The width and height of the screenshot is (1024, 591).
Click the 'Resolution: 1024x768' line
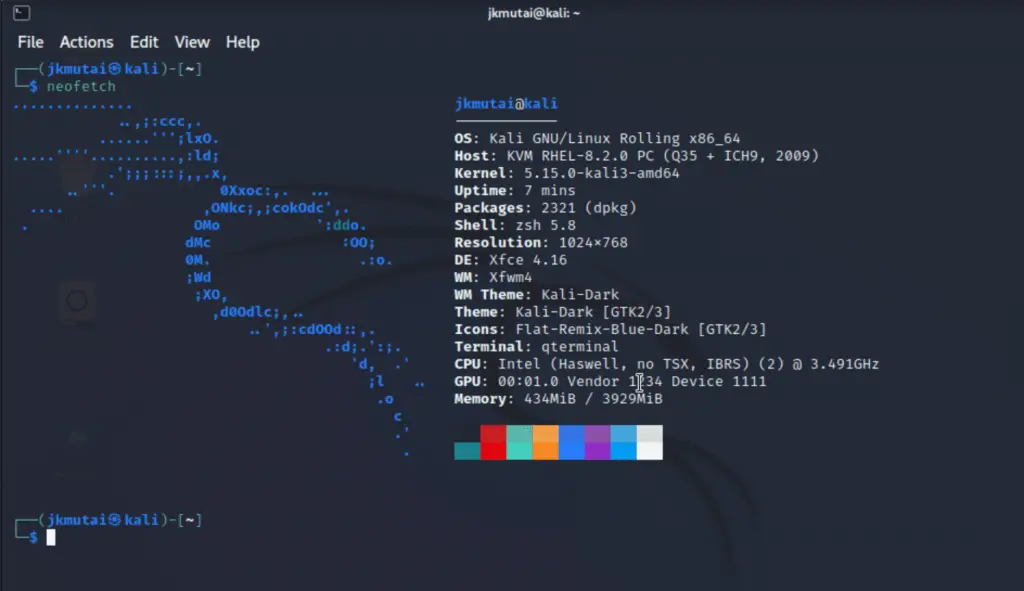point(541,242)
